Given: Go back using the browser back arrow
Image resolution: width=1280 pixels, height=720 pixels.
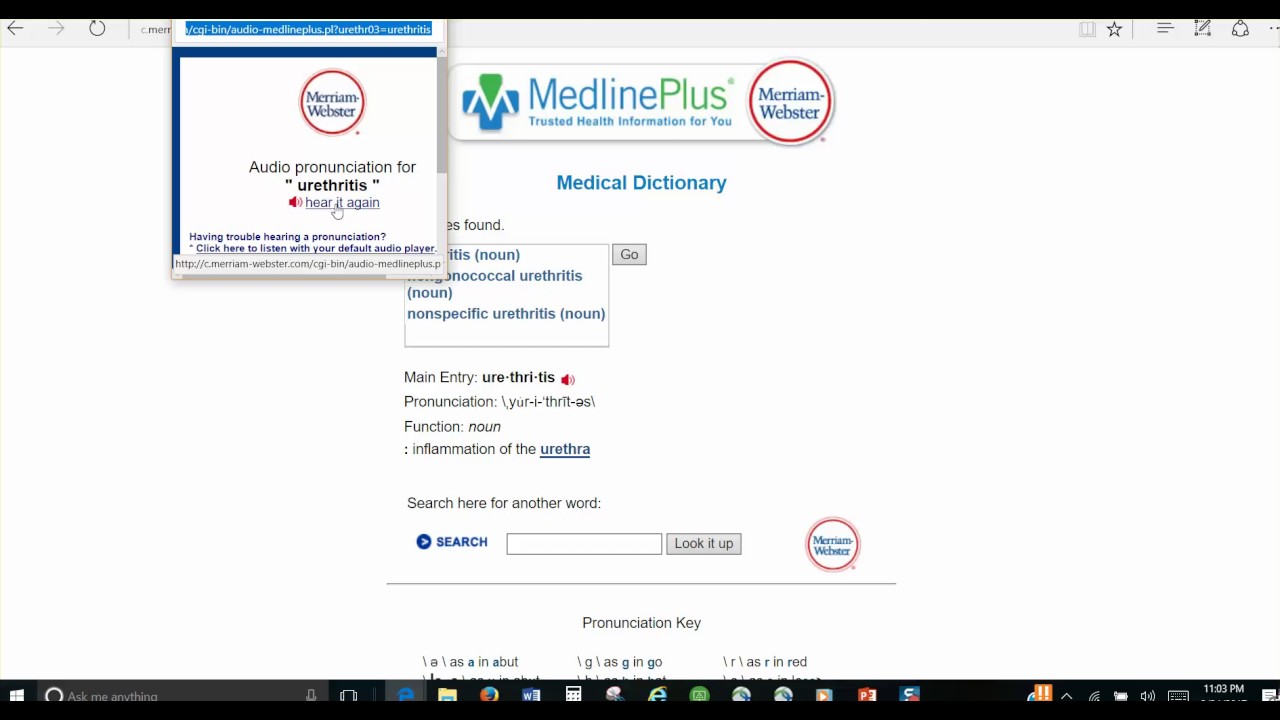Looking at the screenshot, I should click(x=15, y=28).
